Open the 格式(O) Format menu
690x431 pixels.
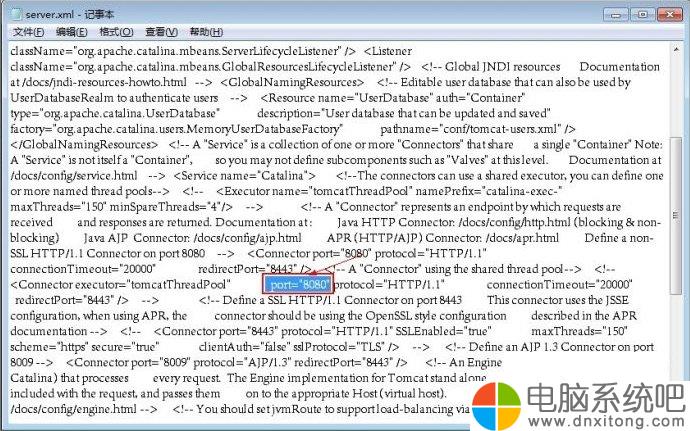[x=116, y=32]
